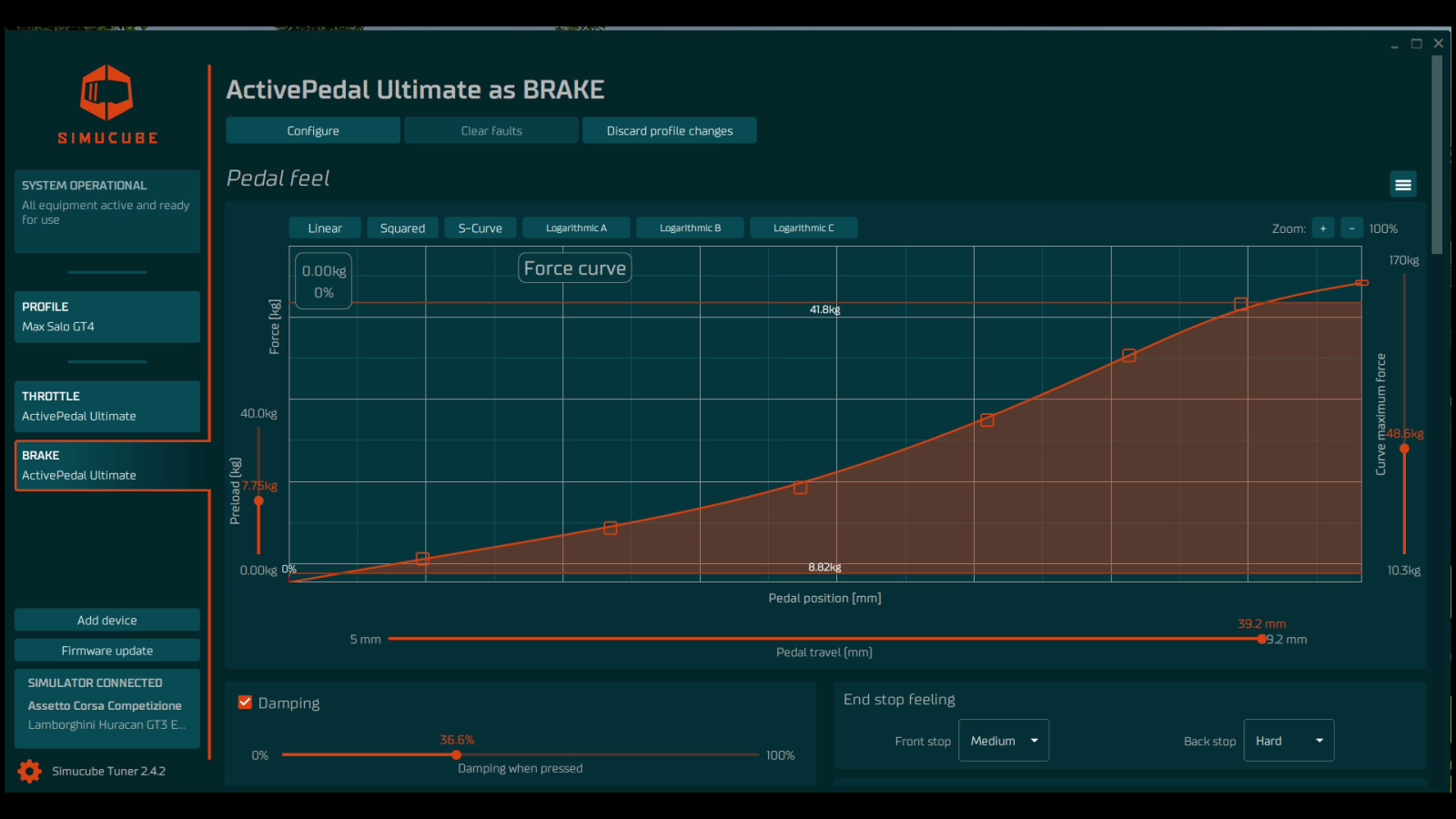The width and height of the screenshot is (1456, 819).
Task: Click SIMULATOR CONNECTED Assetto Corsa panel
Action: tap(107, 709)
